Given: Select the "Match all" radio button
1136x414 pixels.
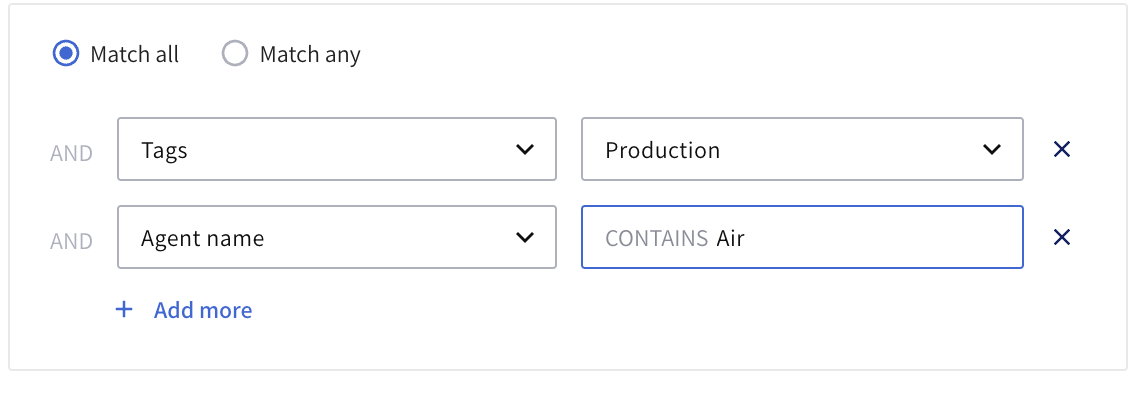Looking at the screenshot, I should click(66, 54).
